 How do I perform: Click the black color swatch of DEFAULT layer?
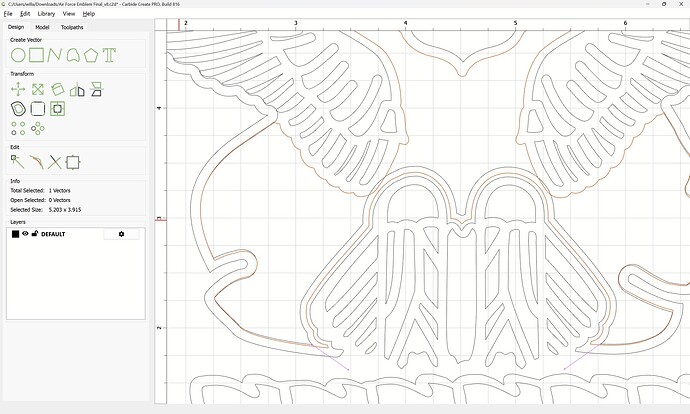15,234
